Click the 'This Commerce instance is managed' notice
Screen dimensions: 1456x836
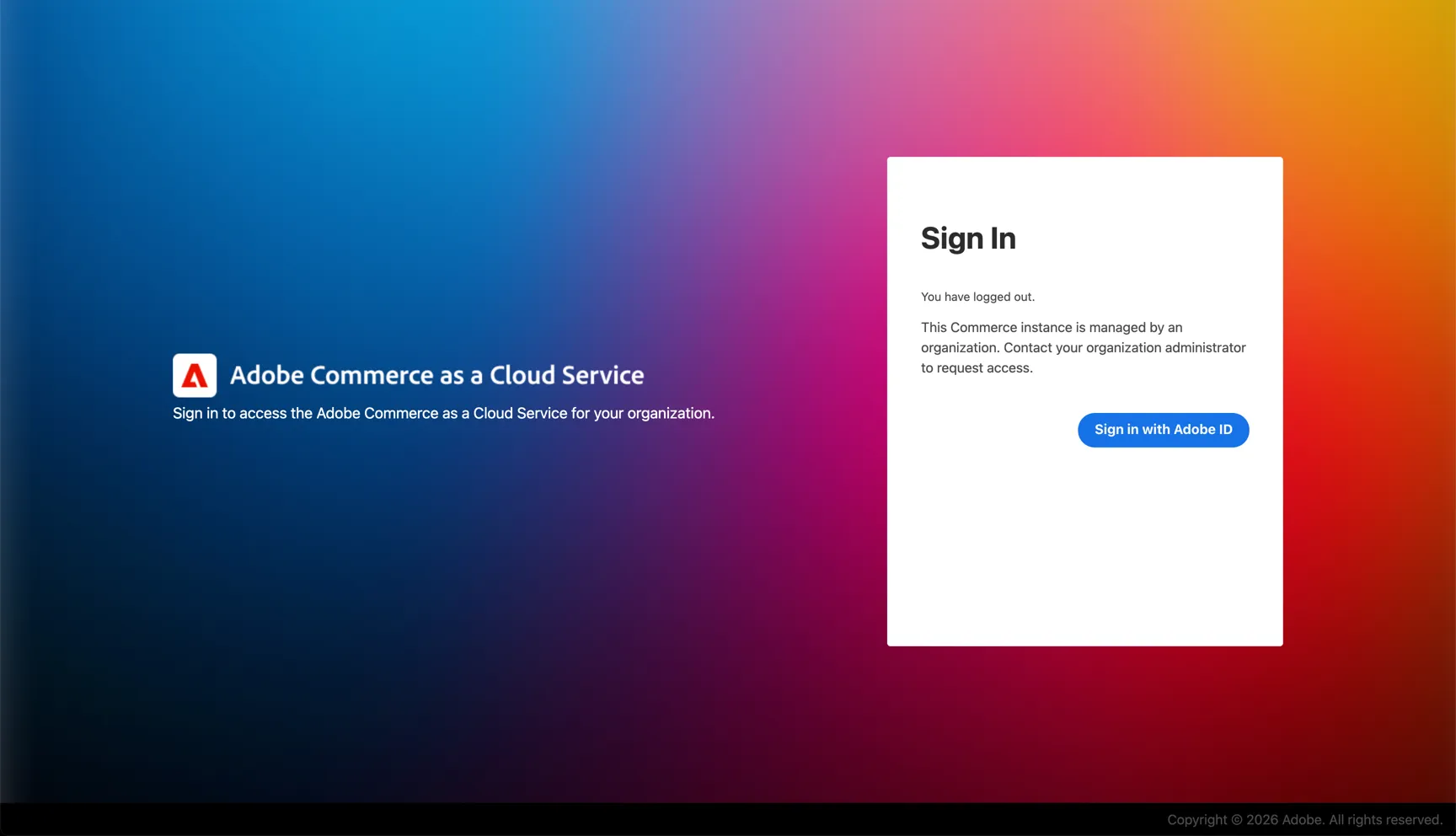coord(1084,347)
